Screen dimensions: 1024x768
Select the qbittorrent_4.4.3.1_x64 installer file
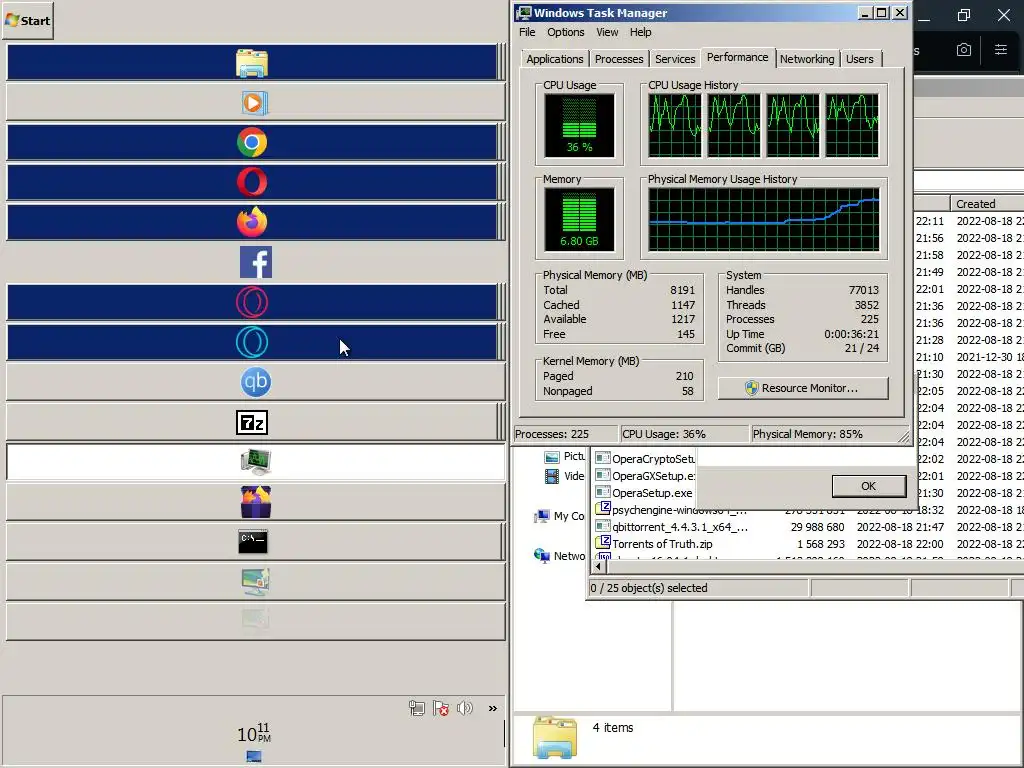pos(672,526)
